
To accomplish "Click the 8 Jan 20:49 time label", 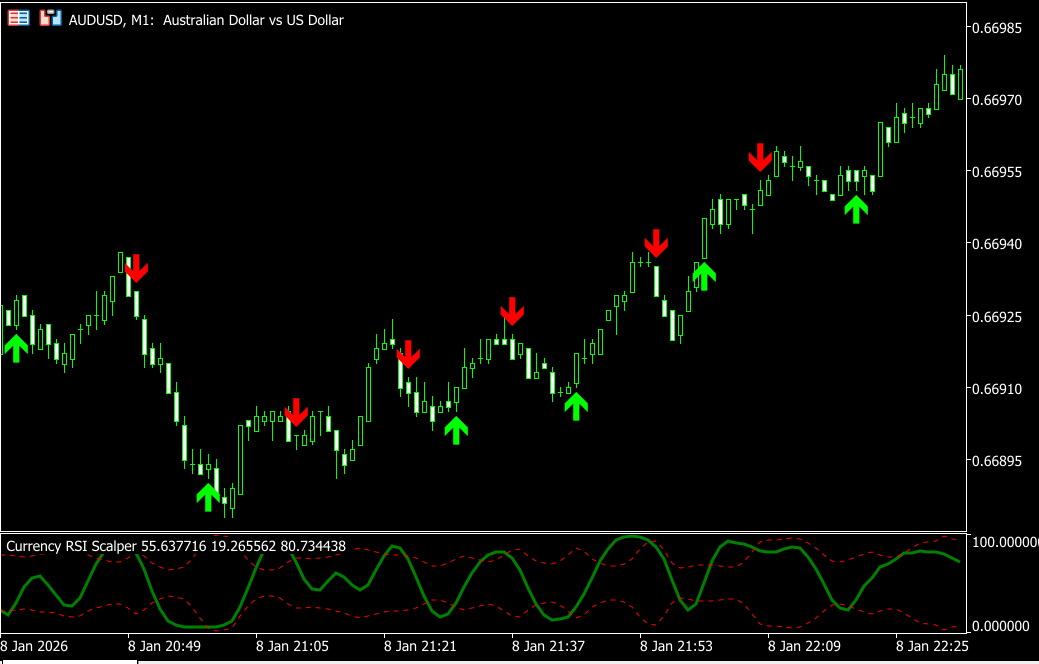I will point(165,646).
